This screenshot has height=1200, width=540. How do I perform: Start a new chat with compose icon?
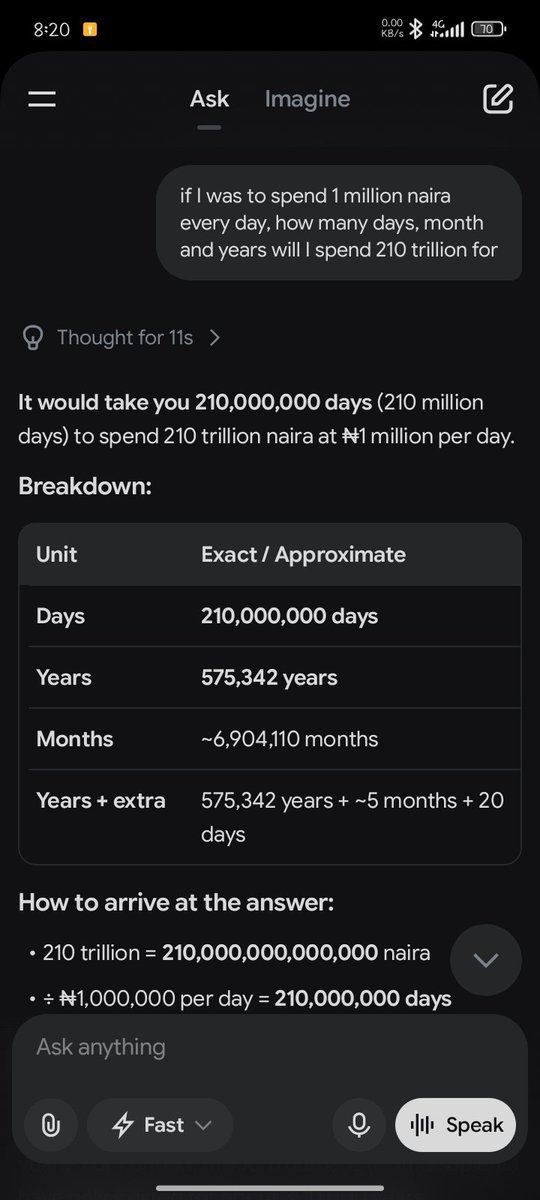click(x=497, y=98)
